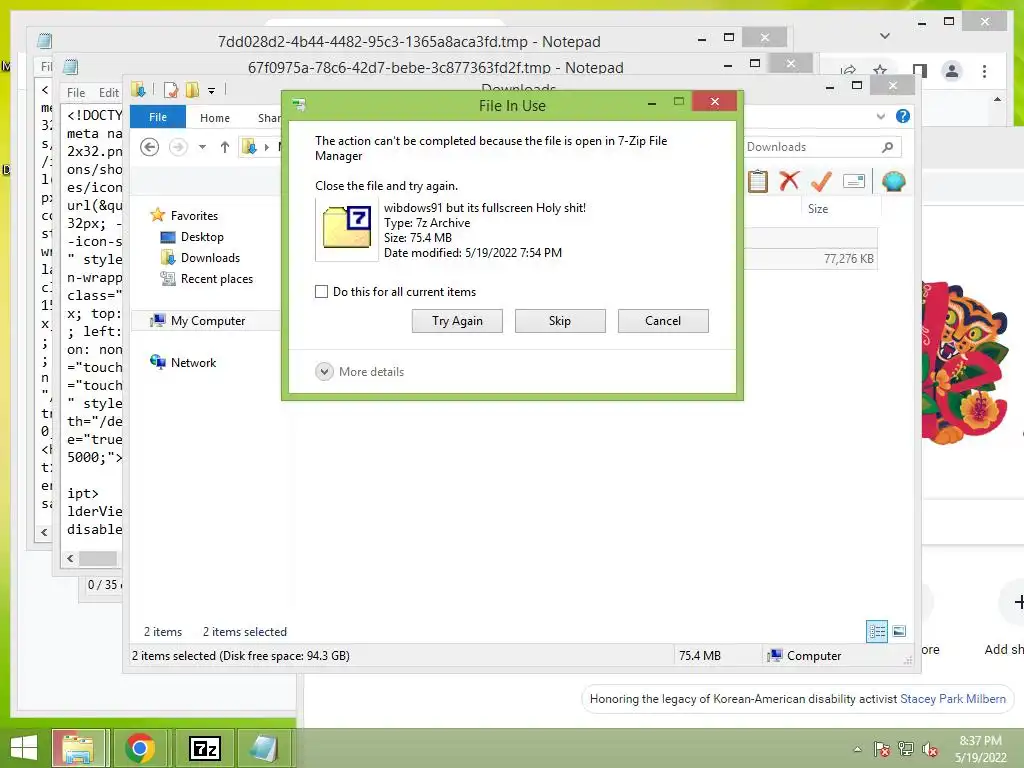The height and width of the screenshot is (768, 1024).
Task: Expand address bar breadcrumb arrow
Action: pos(266,147)
